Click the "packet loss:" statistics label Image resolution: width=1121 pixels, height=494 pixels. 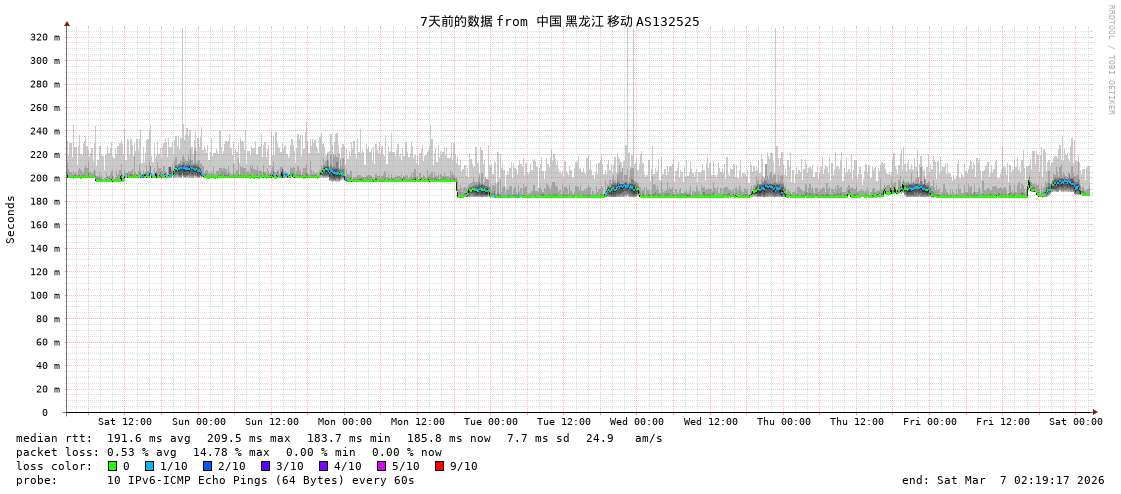[57, 452]
